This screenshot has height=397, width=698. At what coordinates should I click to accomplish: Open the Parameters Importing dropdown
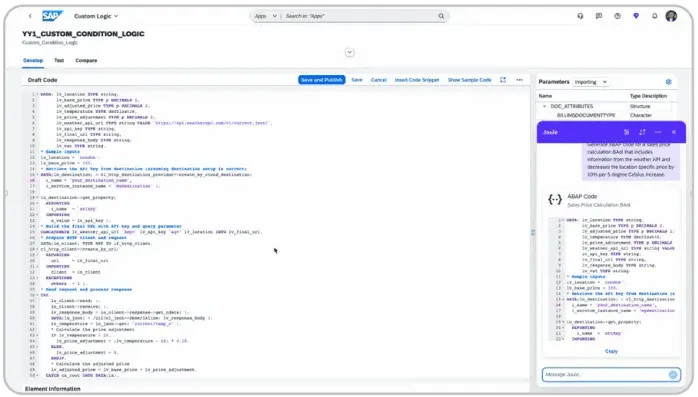pyautogui.click(x=591, y=82)
